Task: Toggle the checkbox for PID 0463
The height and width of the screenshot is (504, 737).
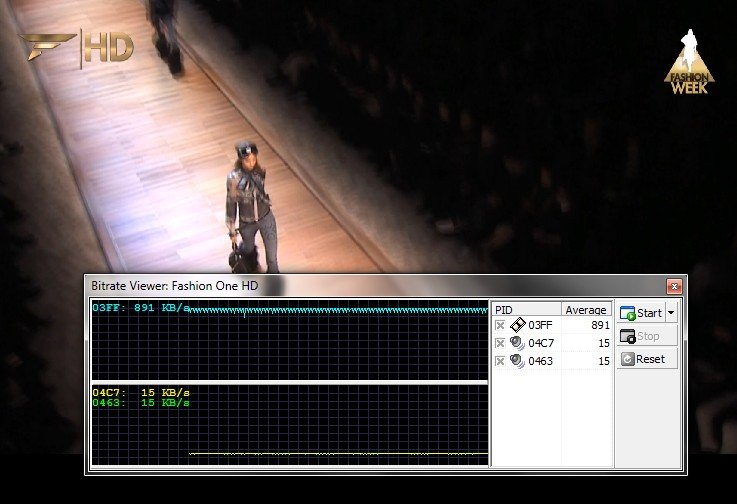Action: pyautogui.click(x=500, y=361)
